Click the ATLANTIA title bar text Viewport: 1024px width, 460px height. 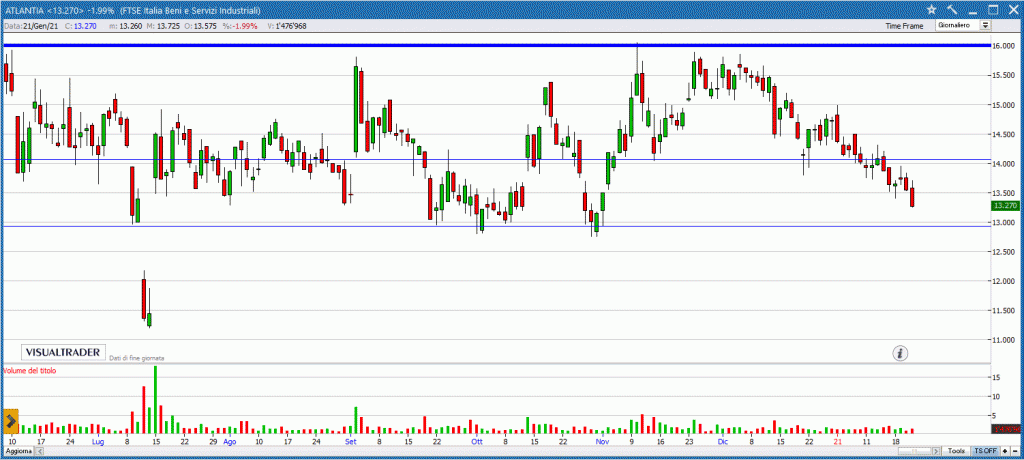tap(132, 10)
